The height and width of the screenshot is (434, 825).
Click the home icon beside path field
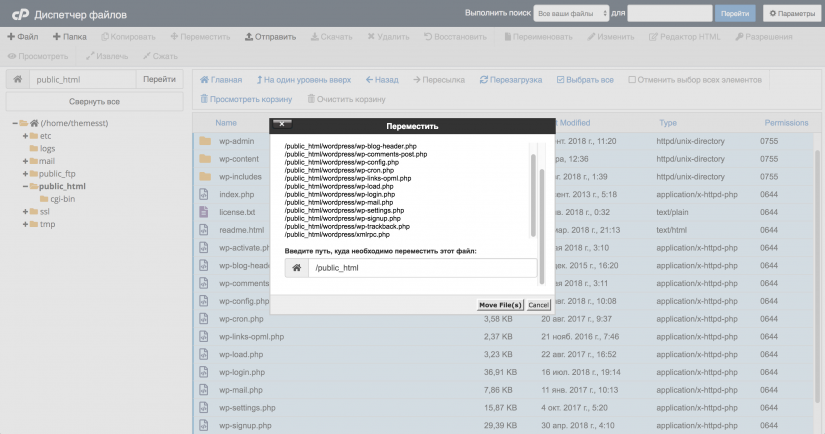(17, 79)
